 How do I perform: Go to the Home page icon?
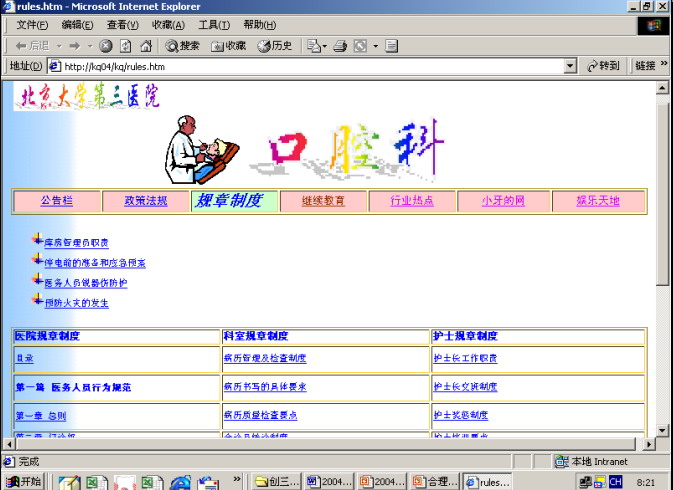tap(146, 46)
